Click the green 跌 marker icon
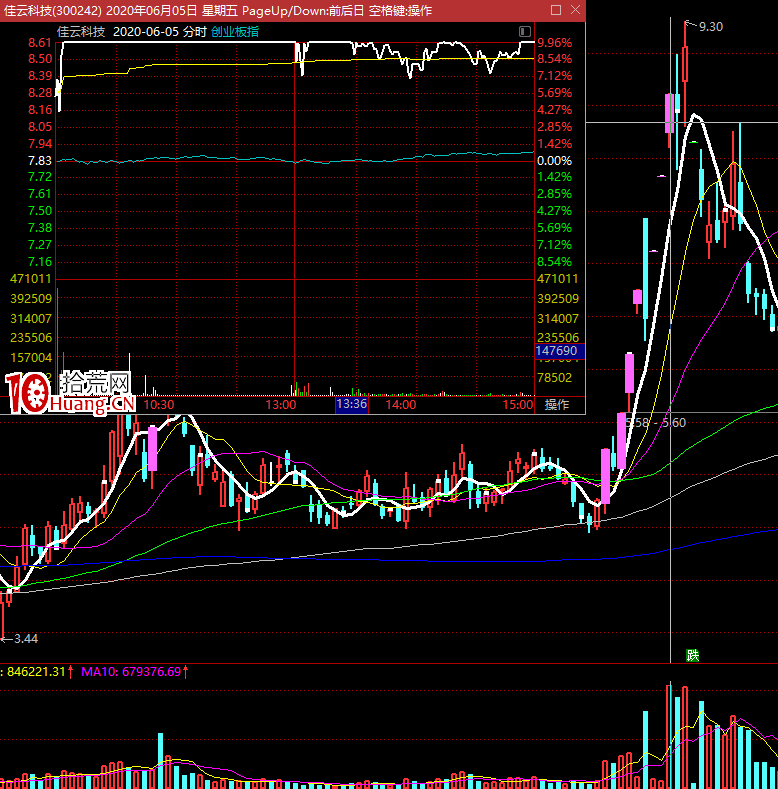Viewport: 778px width, 789px height. click(692, 655)
